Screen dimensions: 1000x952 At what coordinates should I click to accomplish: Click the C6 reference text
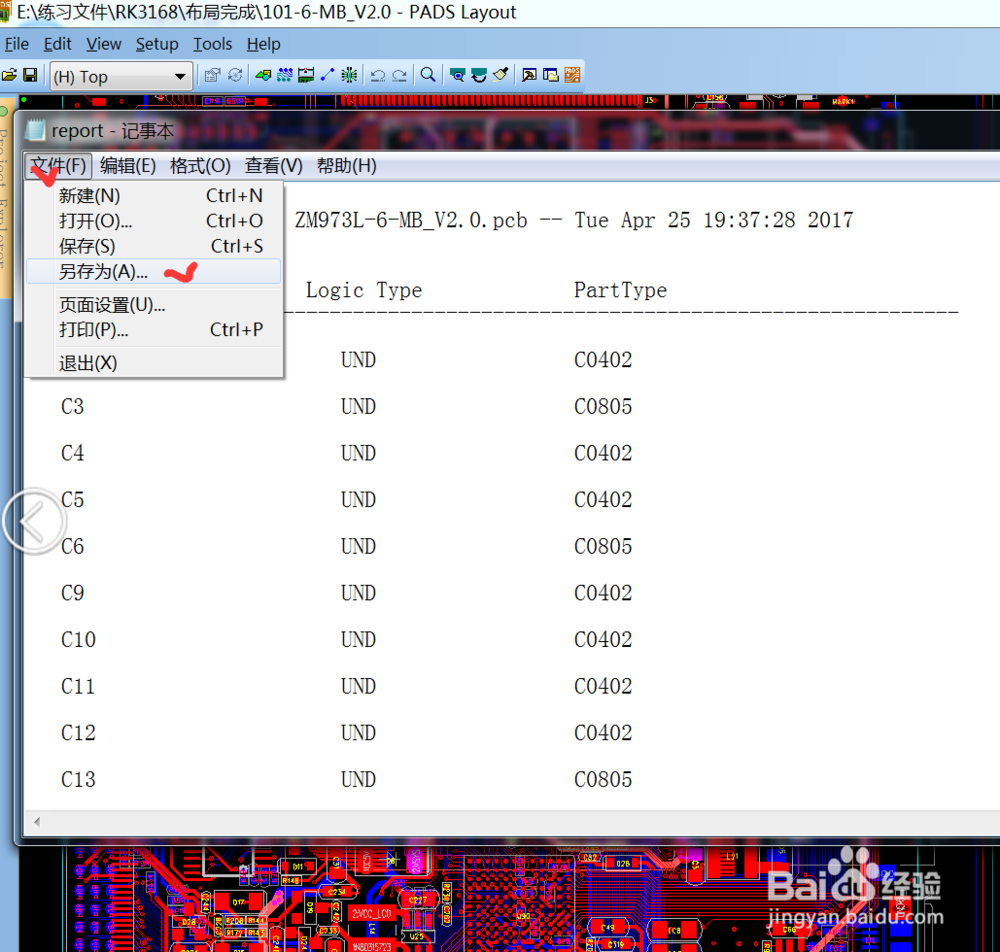(72, 546)
